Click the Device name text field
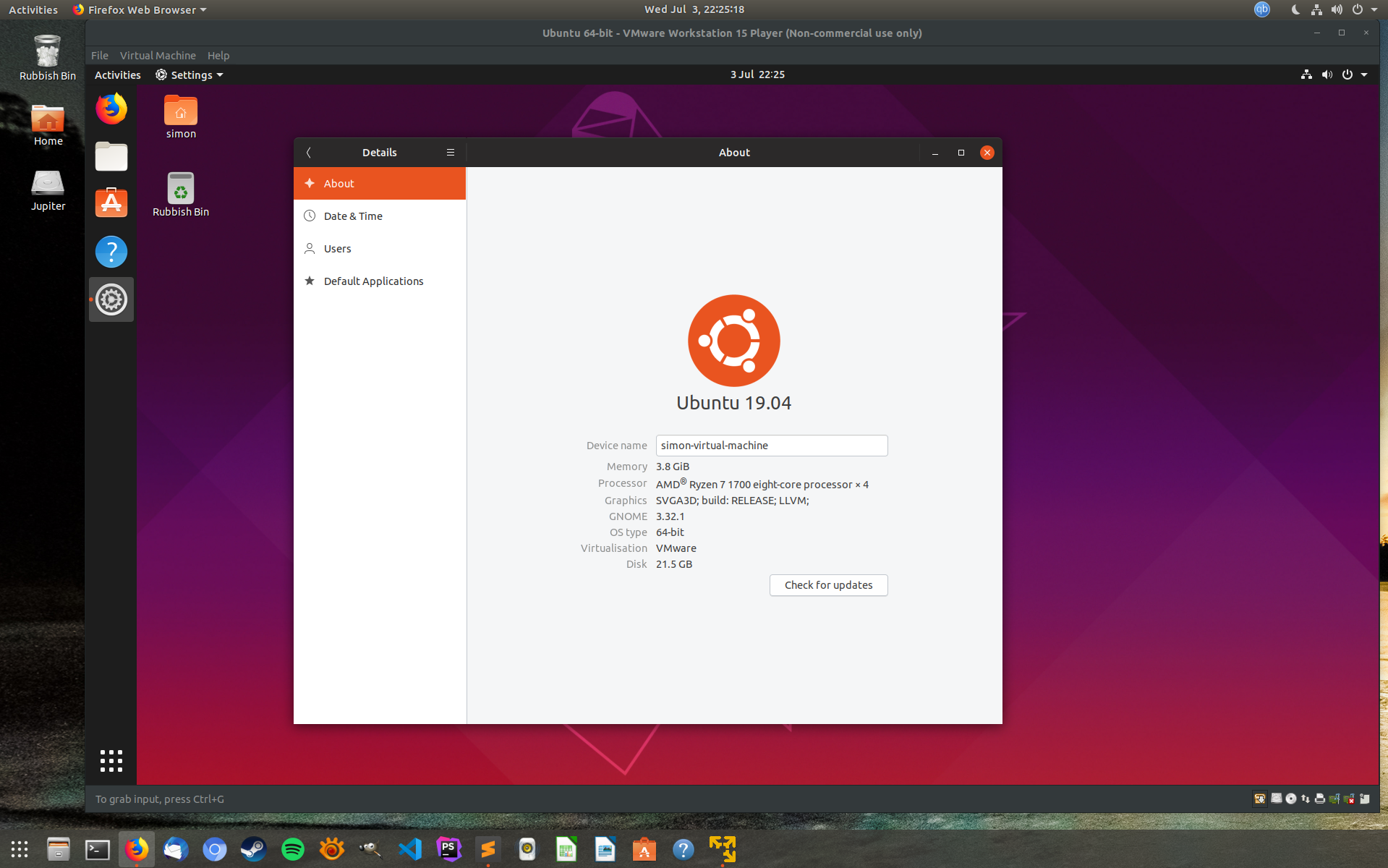The width and height of the screenshot is (1388, 868). point(771,446)
